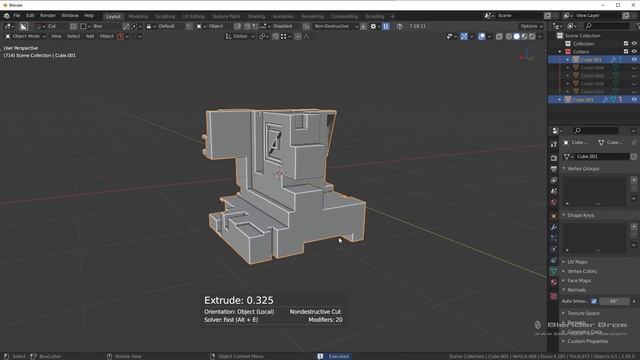Open the Render properties tab icon
Viewport: 640px width, 360px height.
tap(553, 158)
